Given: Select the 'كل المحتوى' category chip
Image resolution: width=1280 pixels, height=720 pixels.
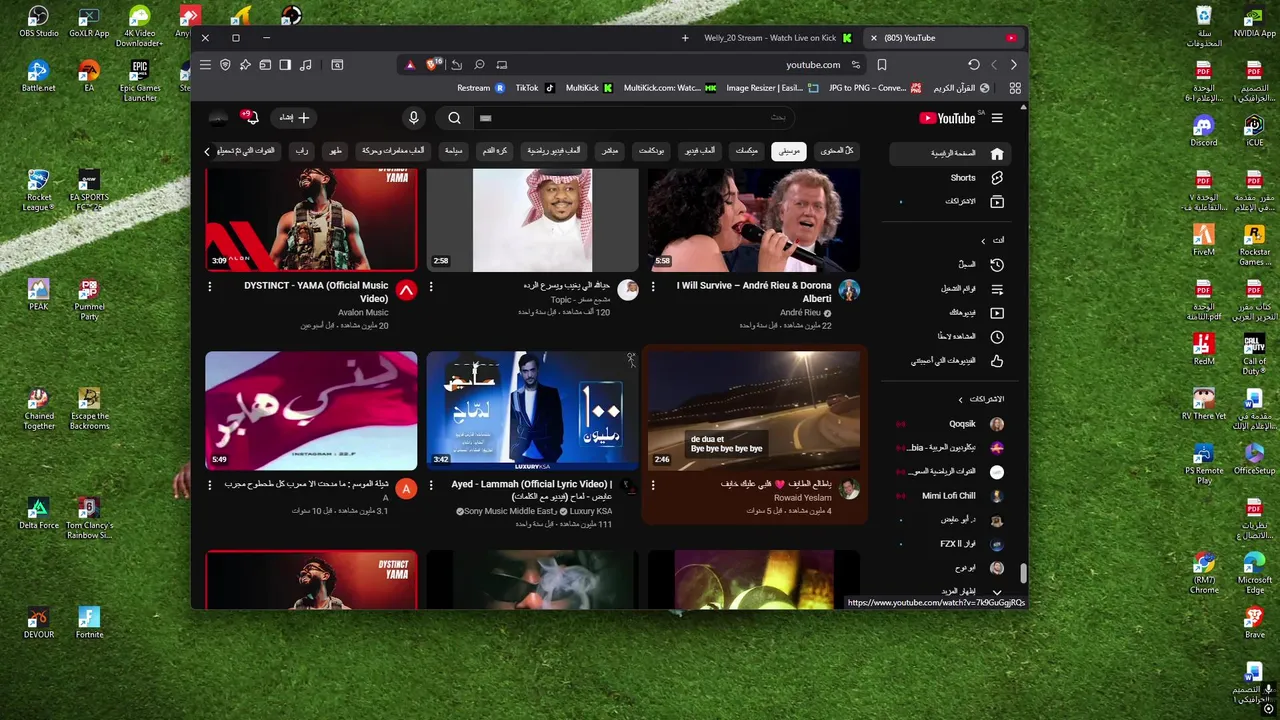Looking at the screenshot, I should pos(836,151).
